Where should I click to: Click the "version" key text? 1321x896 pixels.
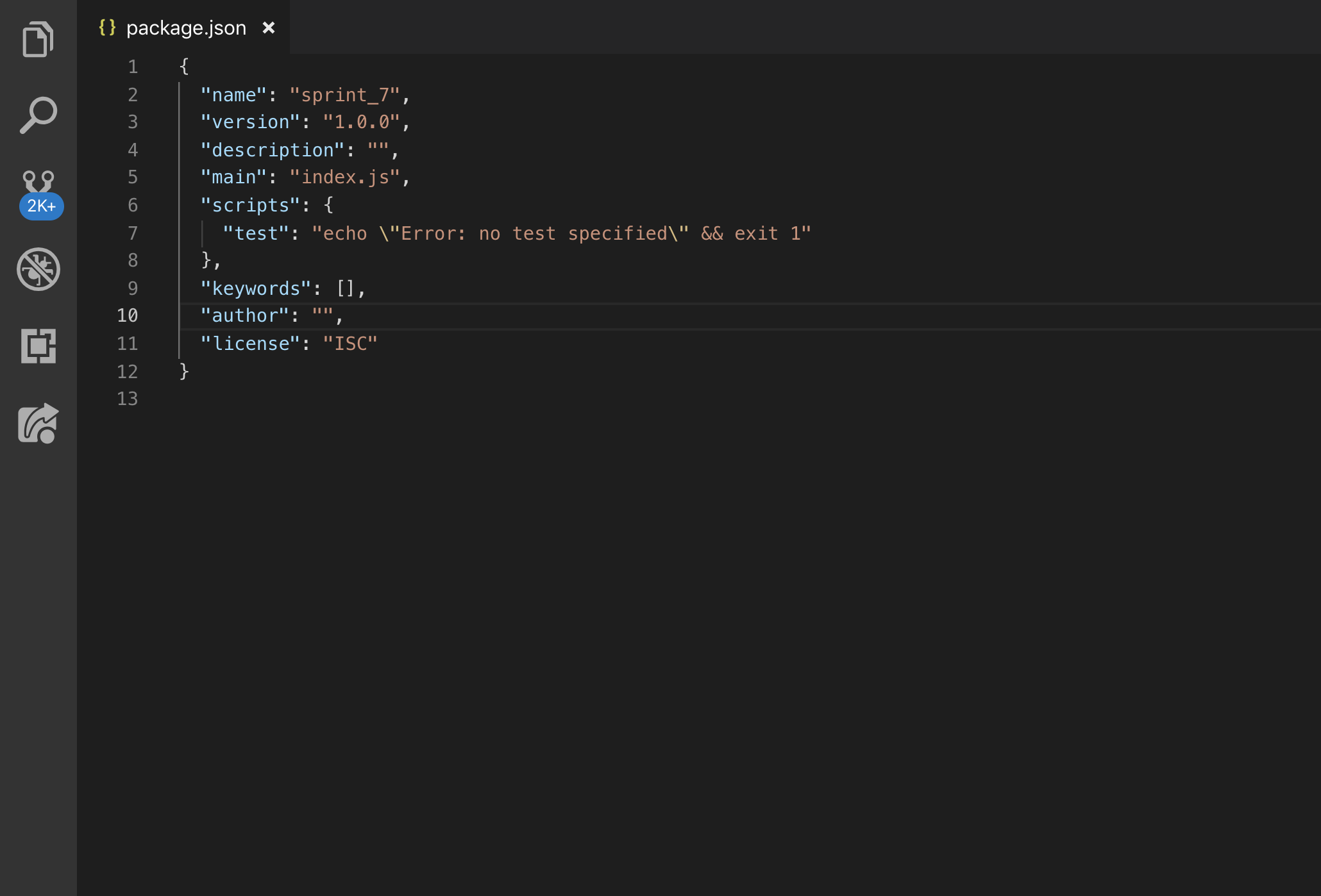click(x=250, y=122)
